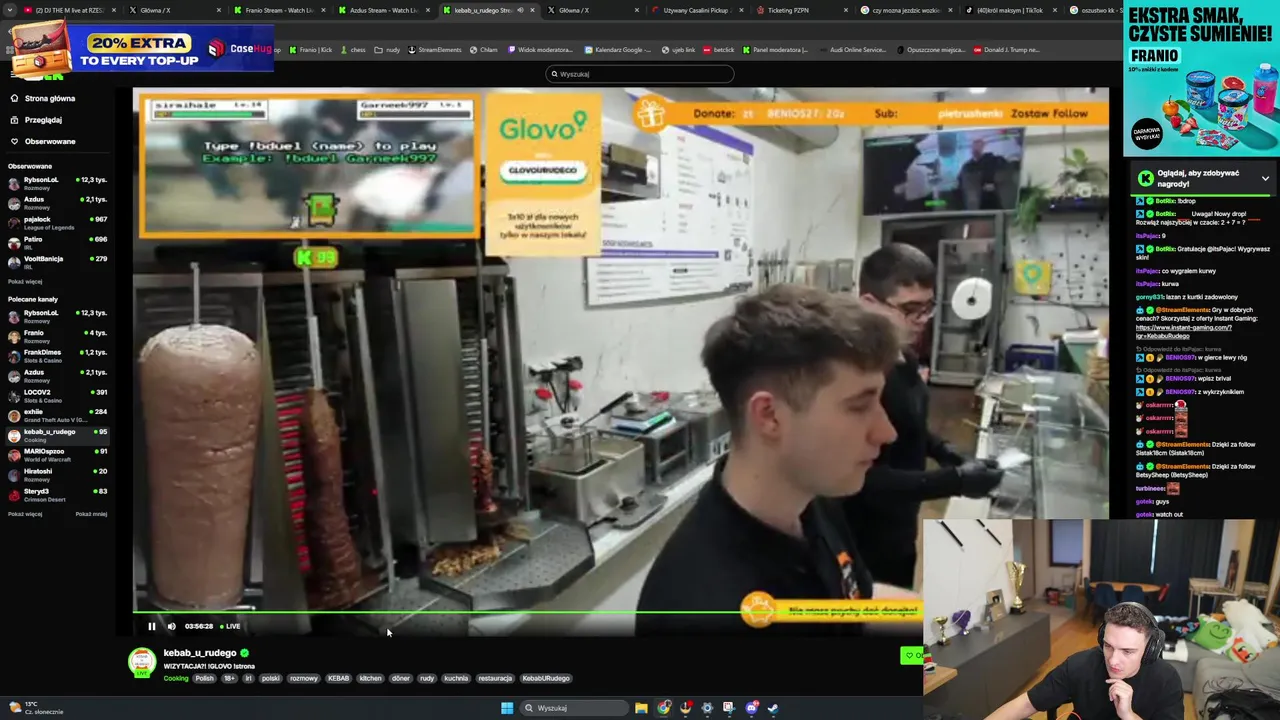Open LOCOV2 channel in recommended list
Viewport: 1280px width, 720px height.
(x=58, y=395)
